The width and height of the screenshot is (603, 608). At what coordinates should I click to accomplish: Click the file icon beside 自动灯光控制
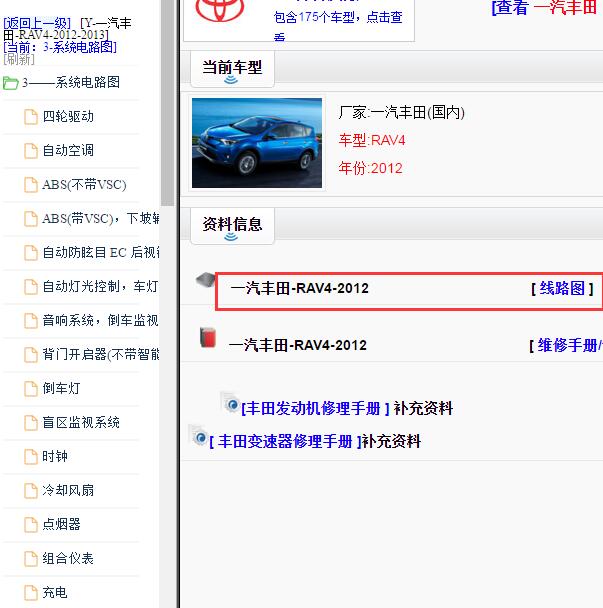[x=31, y=287]
